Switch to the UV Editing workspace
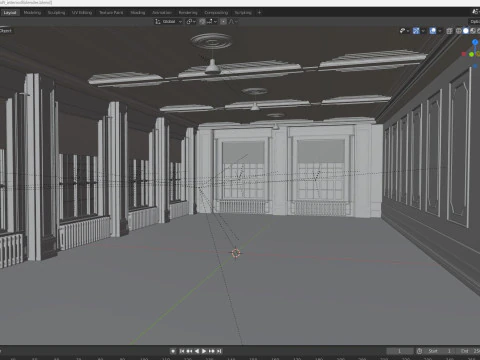 click(82, 13)
